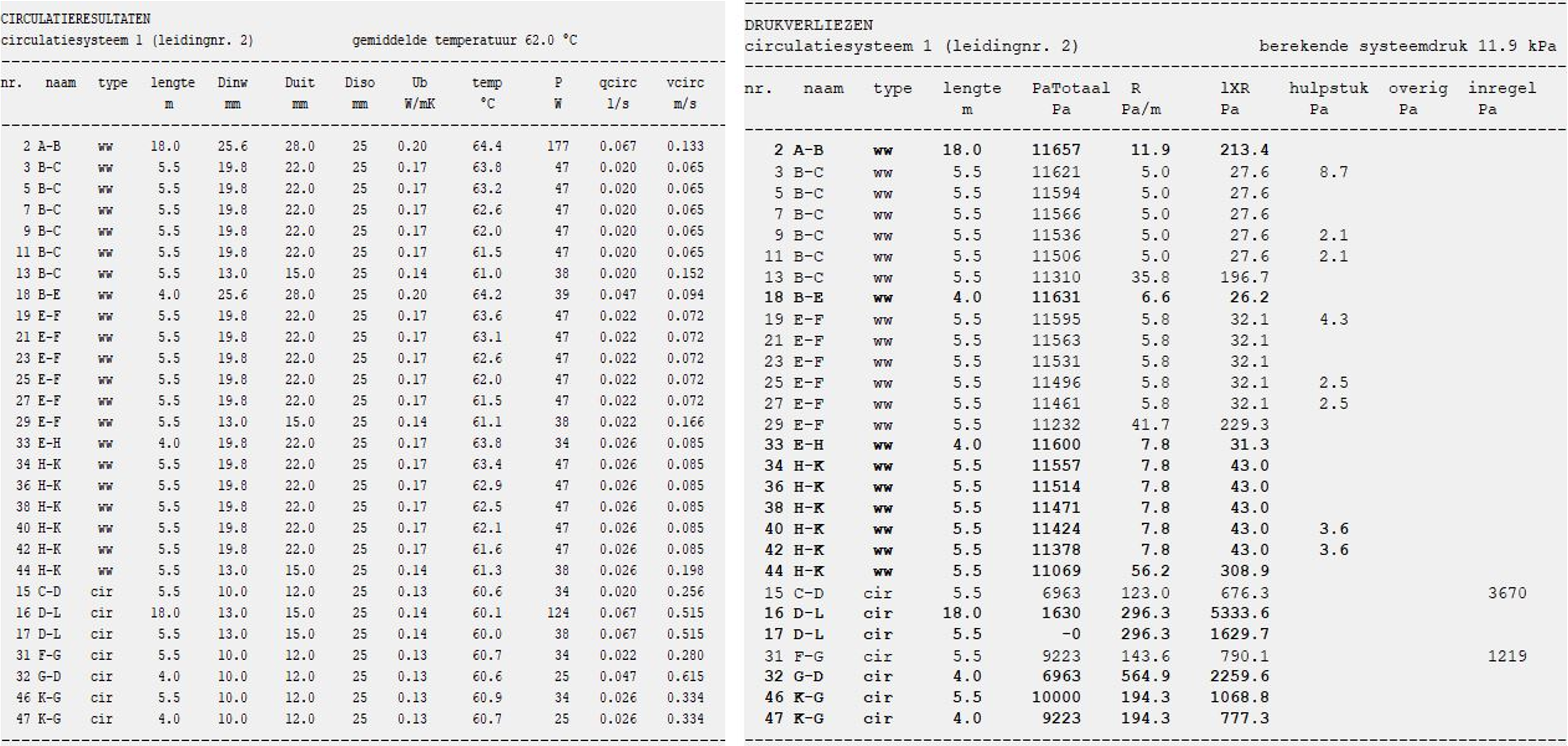The width and height of the screenshot is (1568, 746).
Task: Click R value 56.2 in row 44
Action: point(1150,571)
